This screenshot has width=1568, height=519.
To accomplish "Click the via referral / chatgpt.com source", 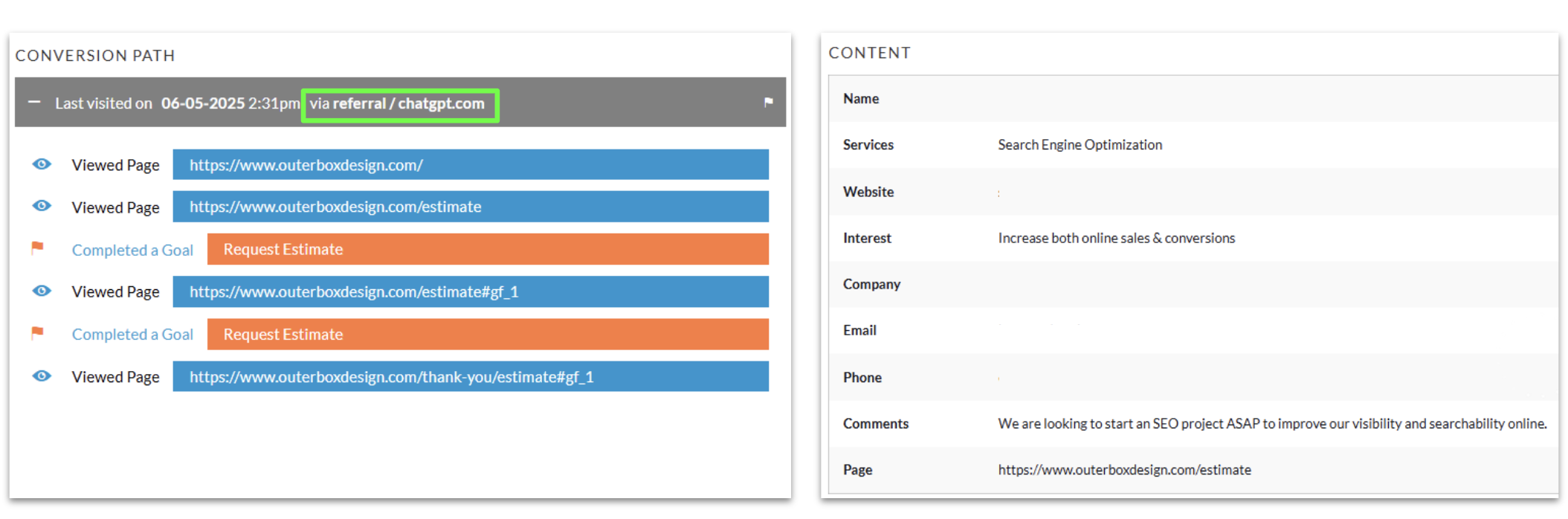I will [399, 104].
